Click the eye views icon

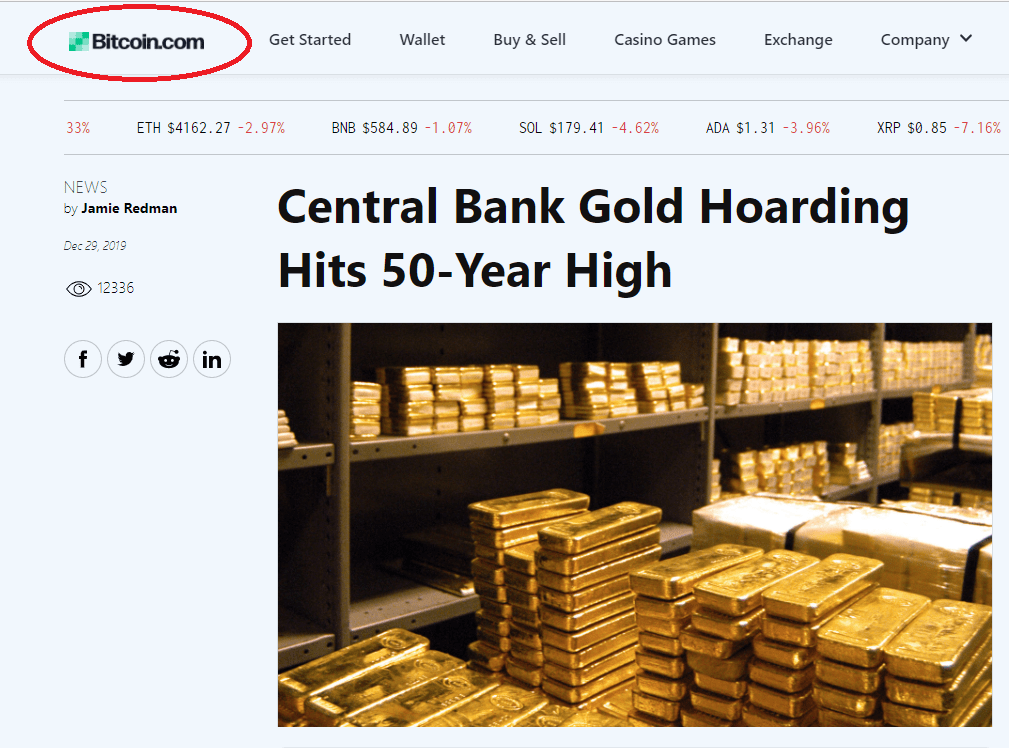click(78, 289)
